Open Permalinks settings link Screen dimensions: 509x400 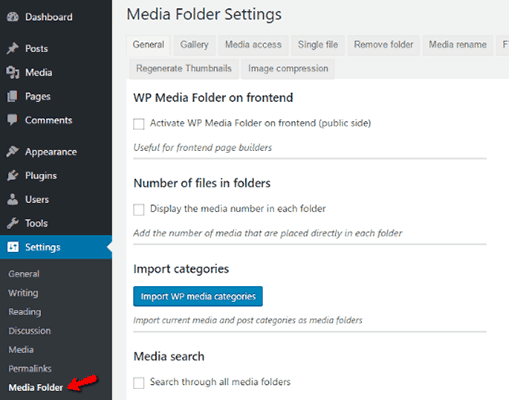pyautogui.click(x=30, y=369)
